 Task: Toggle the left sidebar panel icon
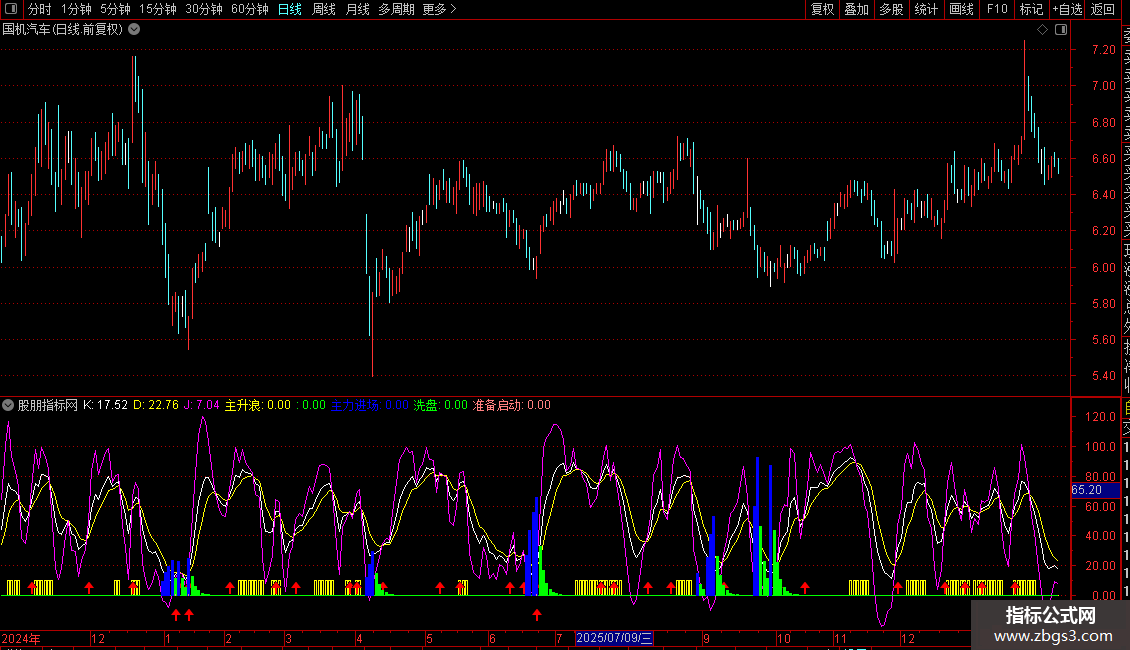tap(11, 10)
